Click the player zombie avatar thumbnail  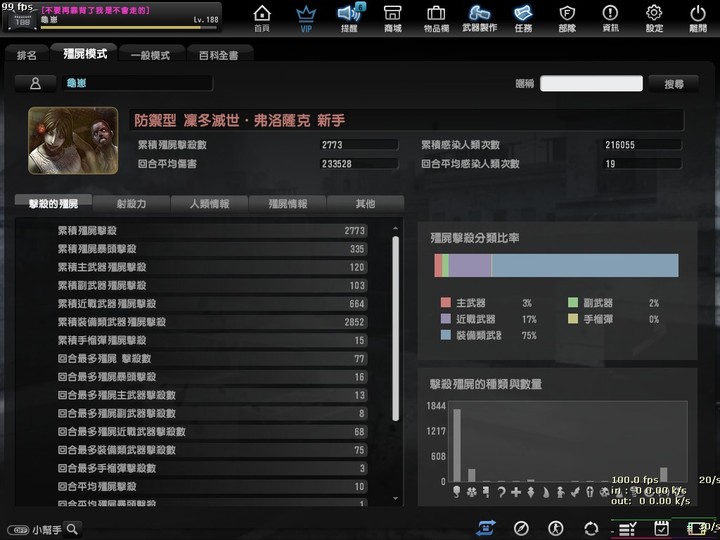point(73,141)
